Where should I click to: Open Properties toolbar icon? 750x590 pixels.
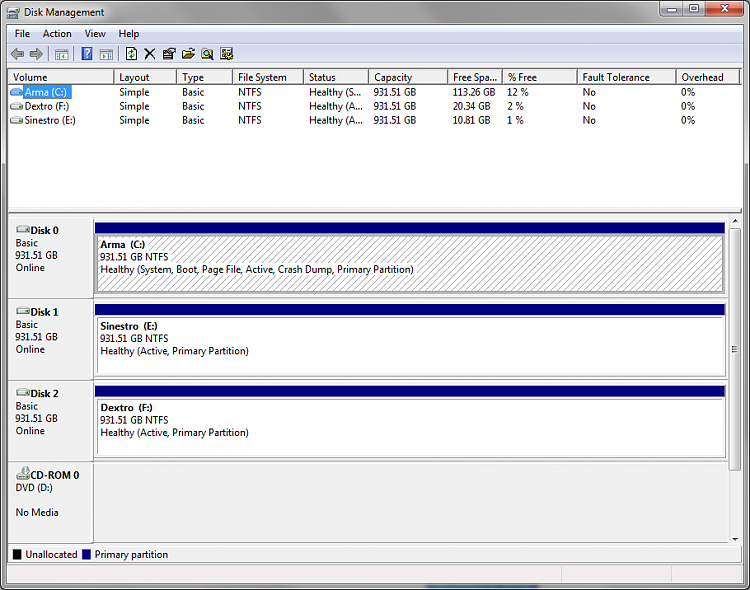(169, 54)
